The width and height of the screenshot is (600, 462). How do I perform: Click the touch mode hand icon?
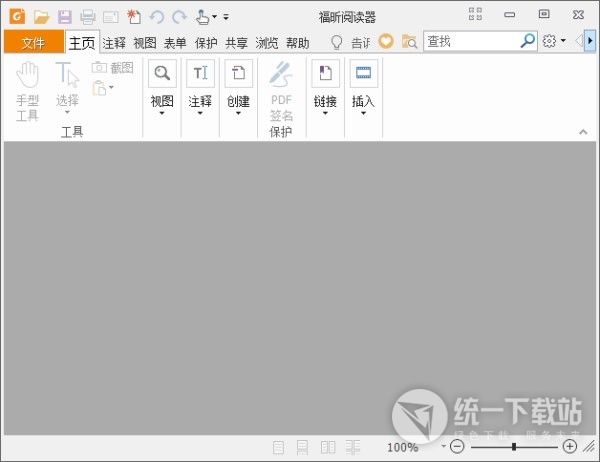coord(202,17)
